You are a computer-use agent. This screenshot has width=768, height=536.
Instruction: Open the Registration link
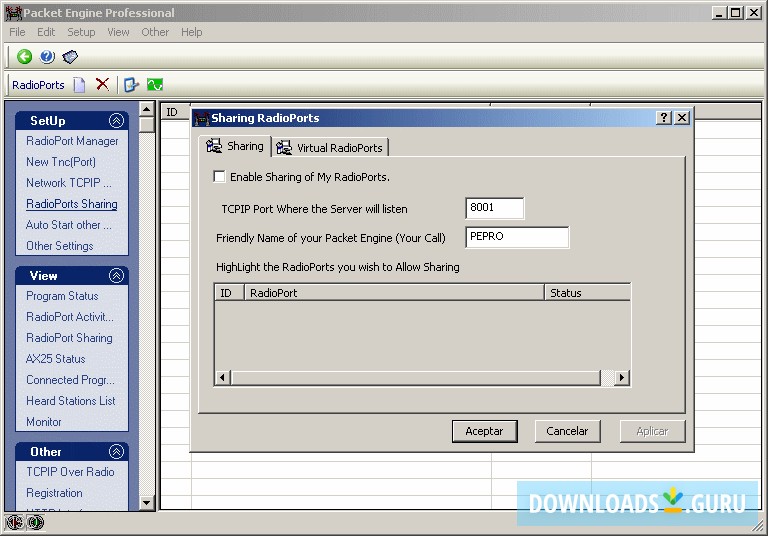tap(54, 493)
